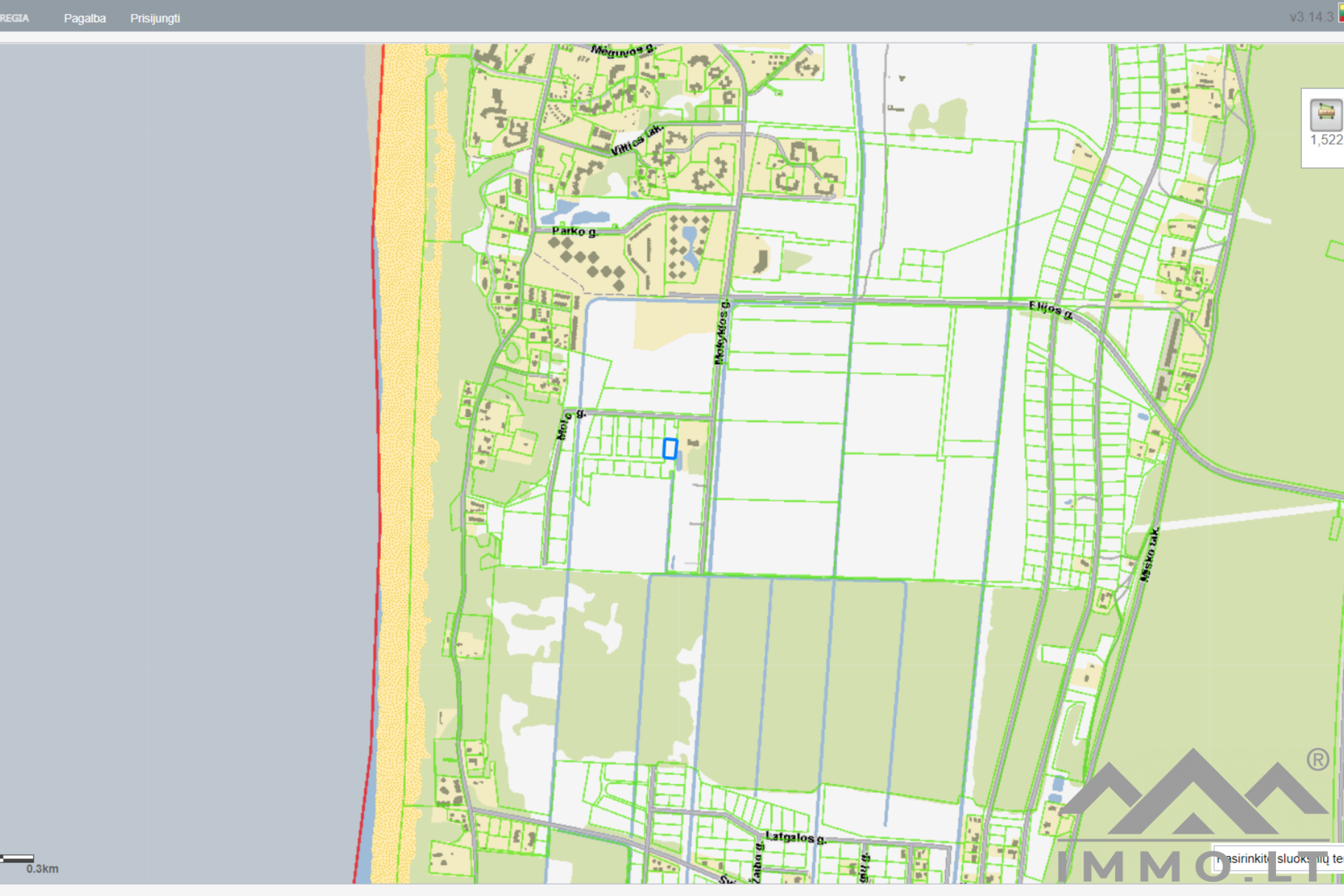Click the Molo g. street label
The image size is (1344, 896).
tap(563, 426)
